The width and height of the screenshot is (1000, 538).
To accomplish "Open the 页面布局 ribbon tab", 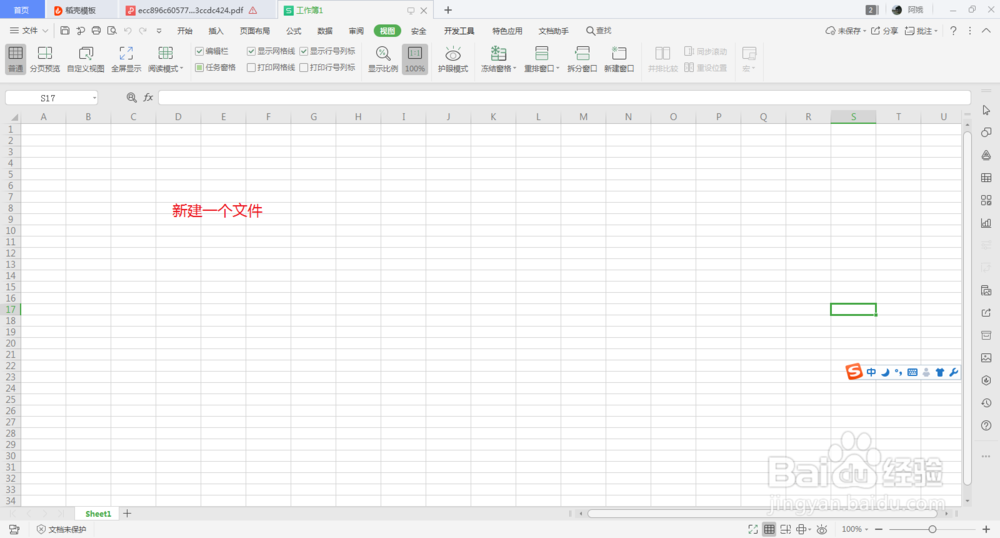I will (x=255, y=31).
